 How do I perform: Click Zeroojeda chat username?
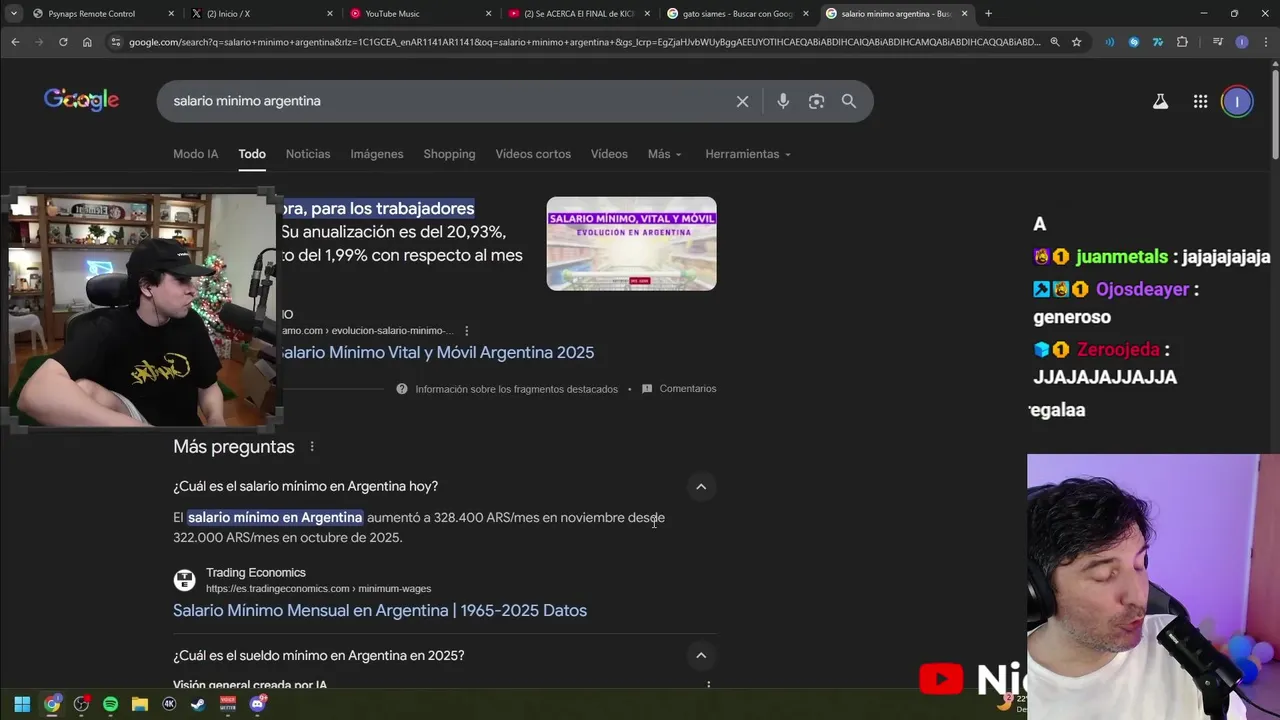(1118, 350)
